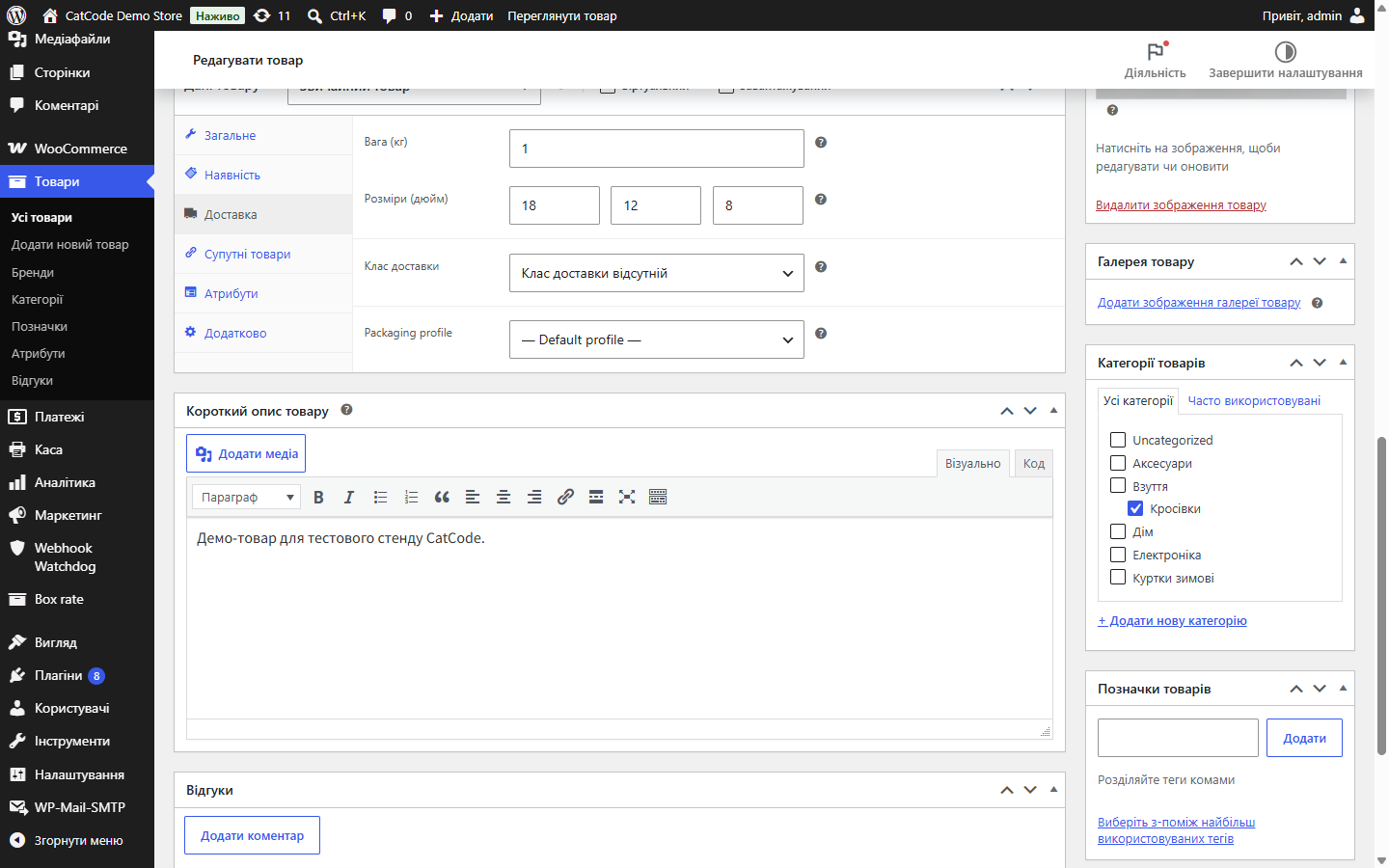Move Short description panel up

[x=1007, y=411]
